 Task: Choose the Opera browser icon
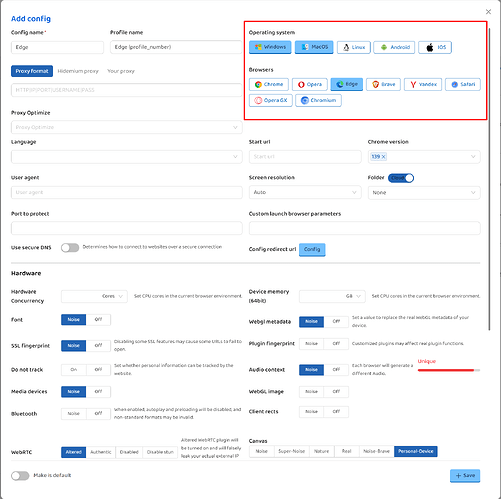click(310, 84)
